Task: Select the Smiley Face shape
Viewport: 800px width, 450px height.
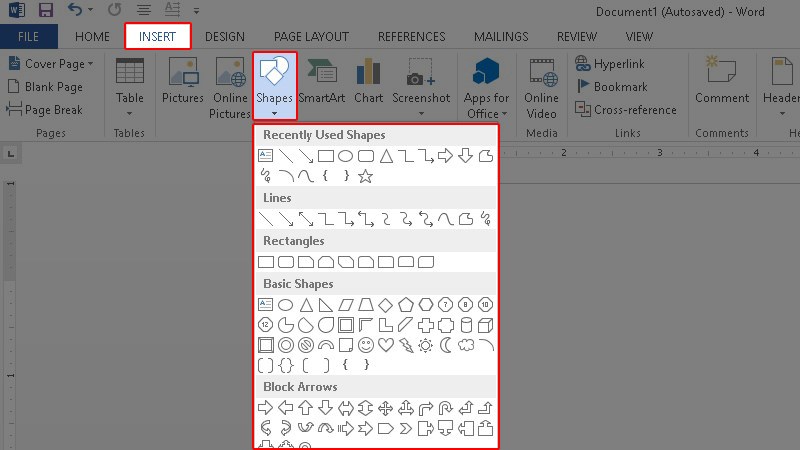Action: click(x=366, y=345)
